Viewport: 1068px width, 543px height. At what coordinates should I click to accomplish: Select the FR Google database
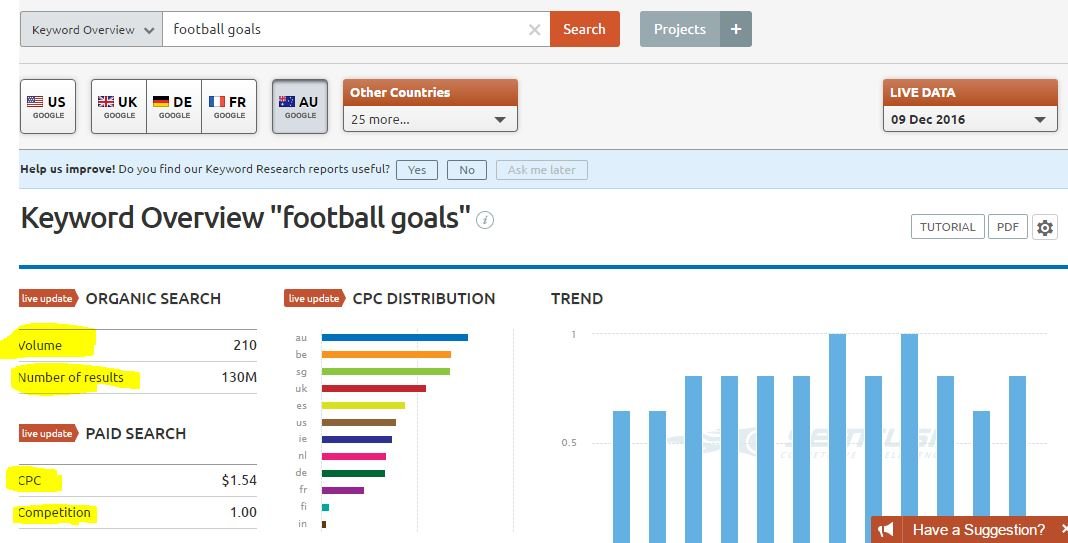tap(229, 106)
